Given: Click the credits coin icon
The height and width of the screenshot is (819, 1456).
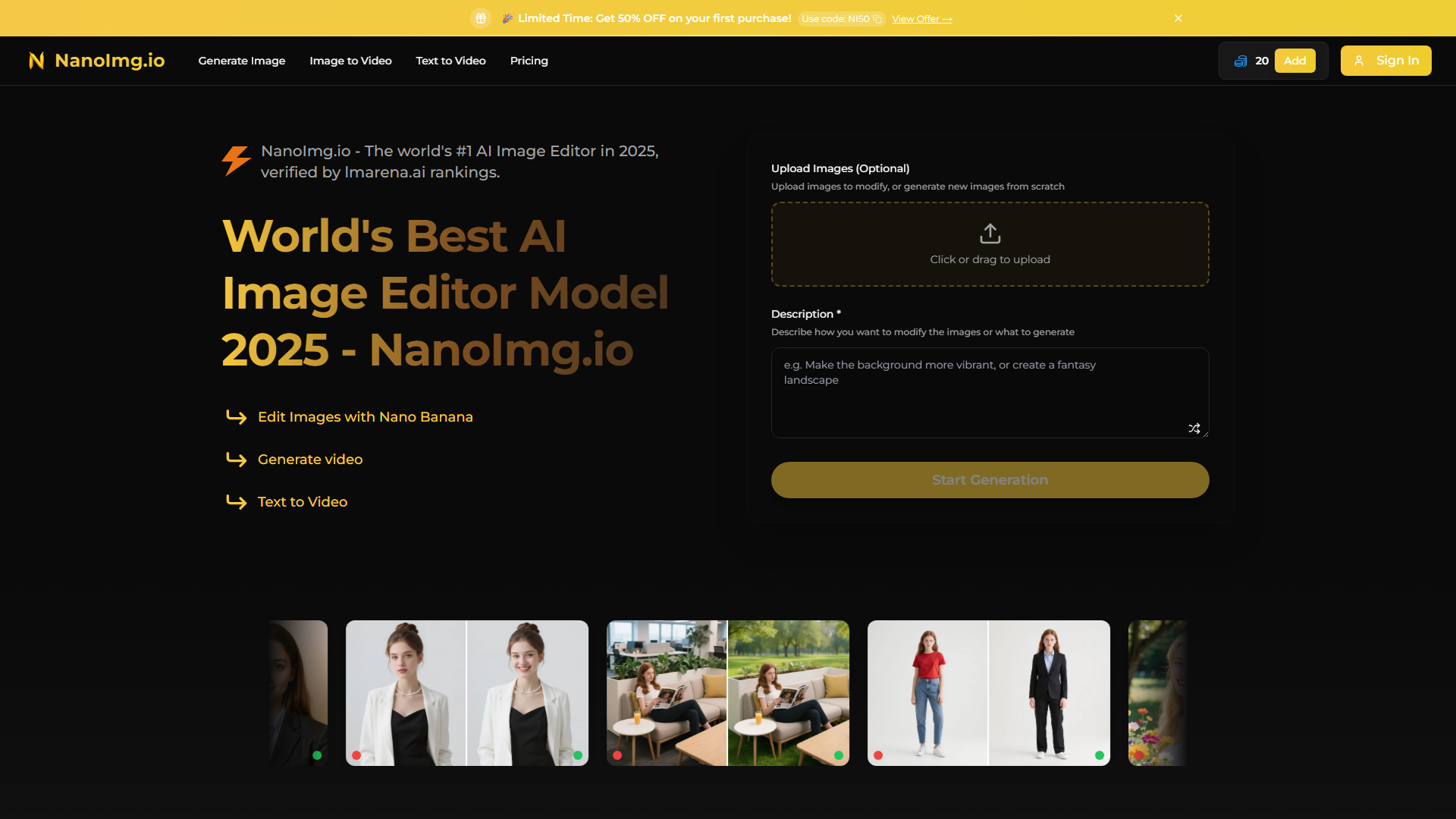Looking at the screenshot, I should point(1241,61).
